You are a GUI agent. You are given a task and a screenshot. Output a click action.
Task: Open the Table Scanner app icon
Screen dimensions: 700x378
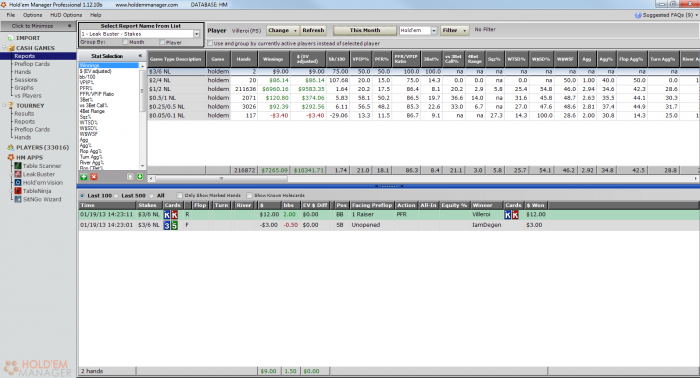tap(18, 166)
